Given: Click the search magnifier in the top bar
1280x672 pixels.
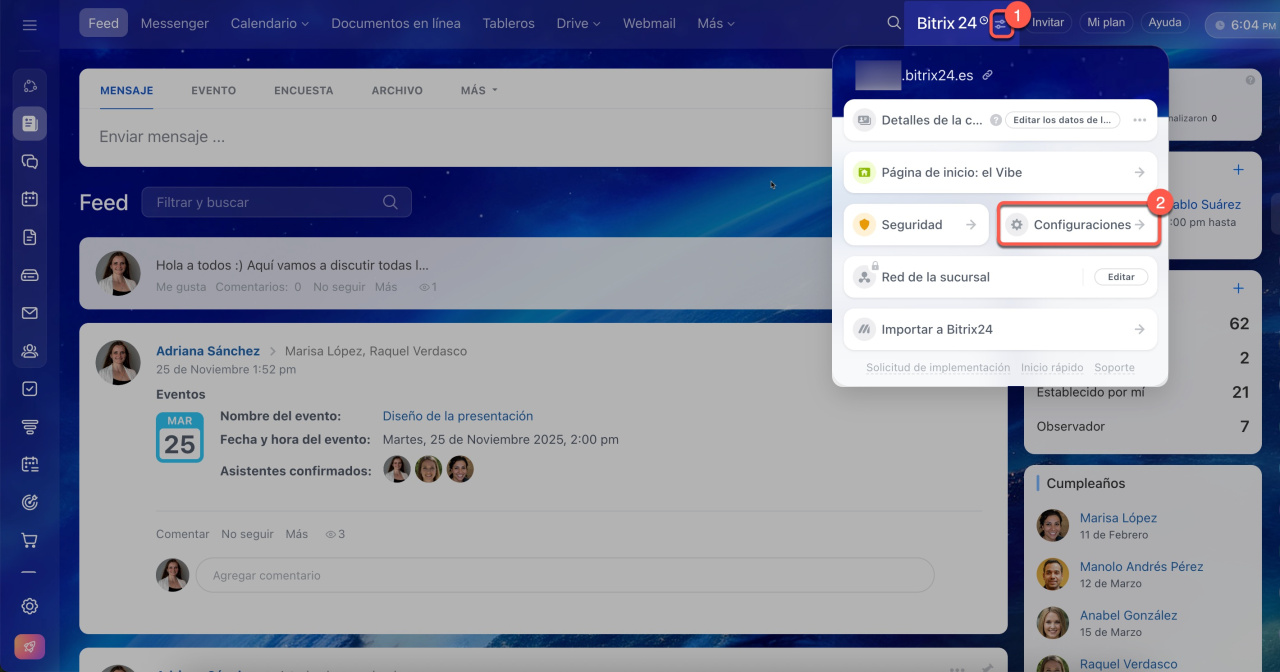Looking at the screenshot, I should tap(894, 23).
